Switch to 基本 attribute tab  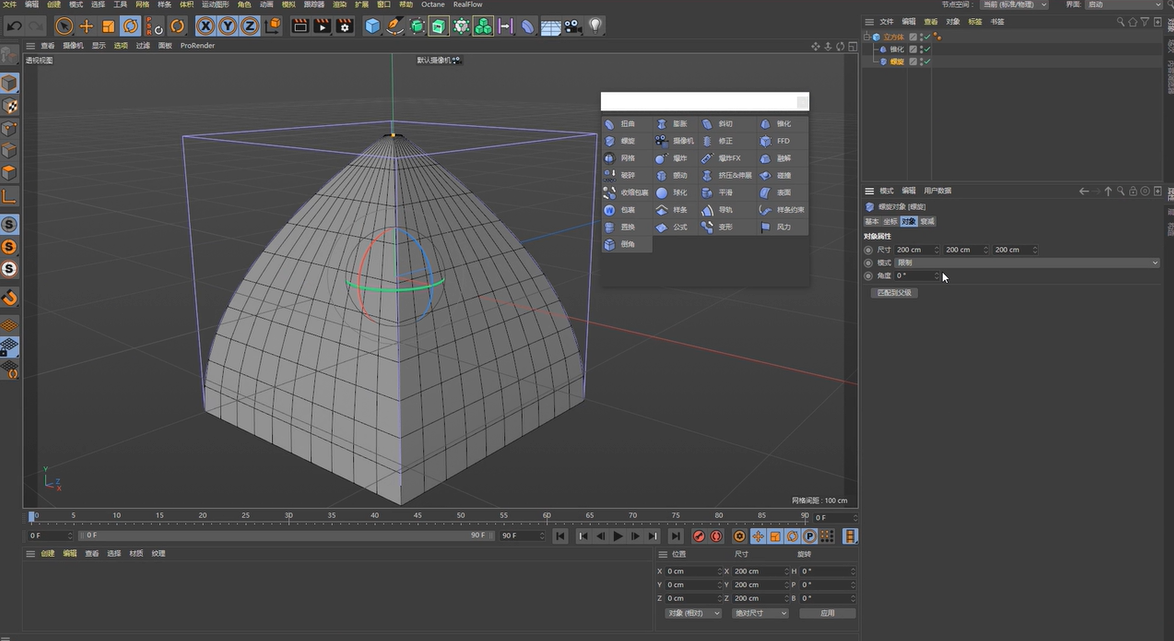pyautogui.click(x=872, y=222)
